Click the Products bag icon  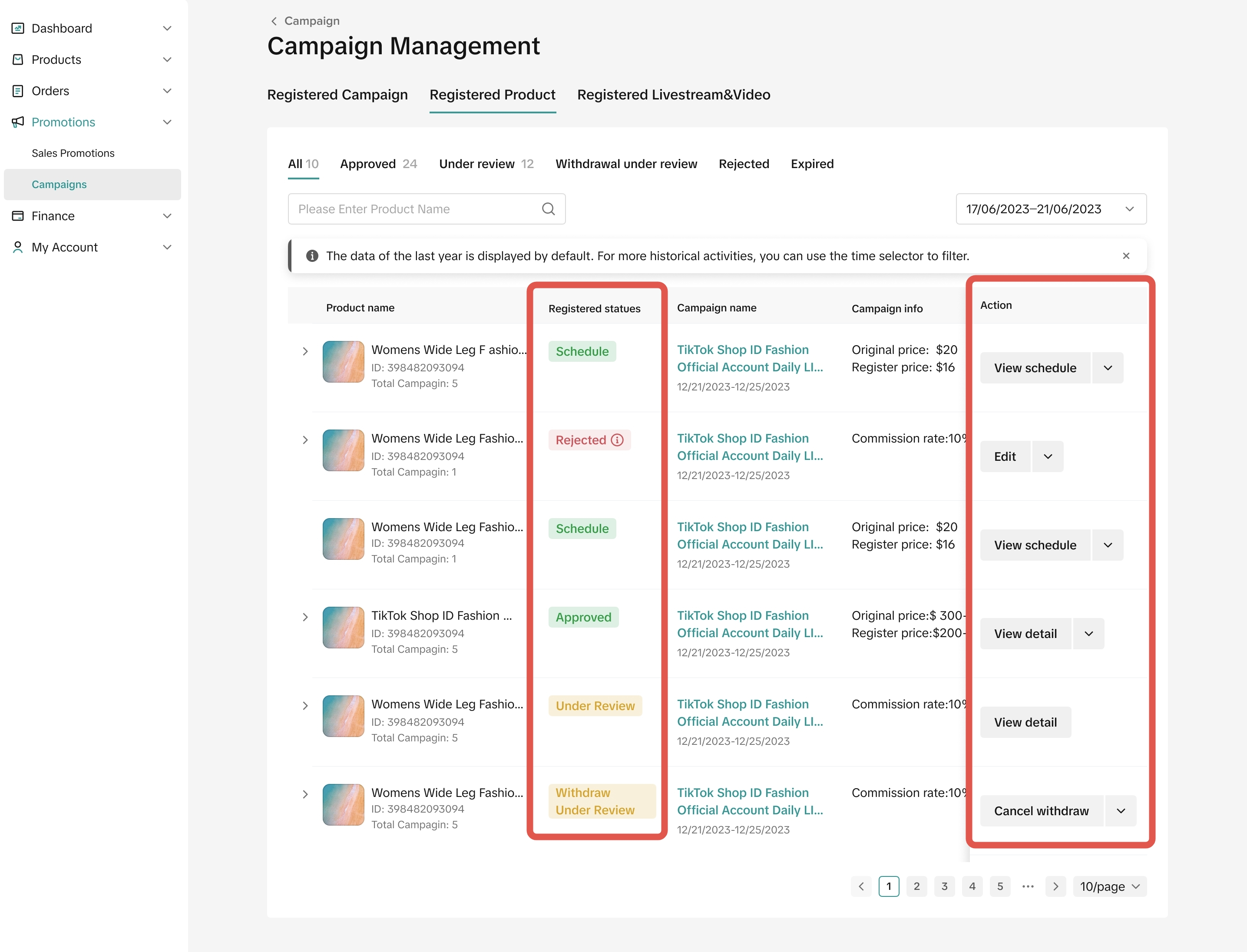click(x=17, y=59)
